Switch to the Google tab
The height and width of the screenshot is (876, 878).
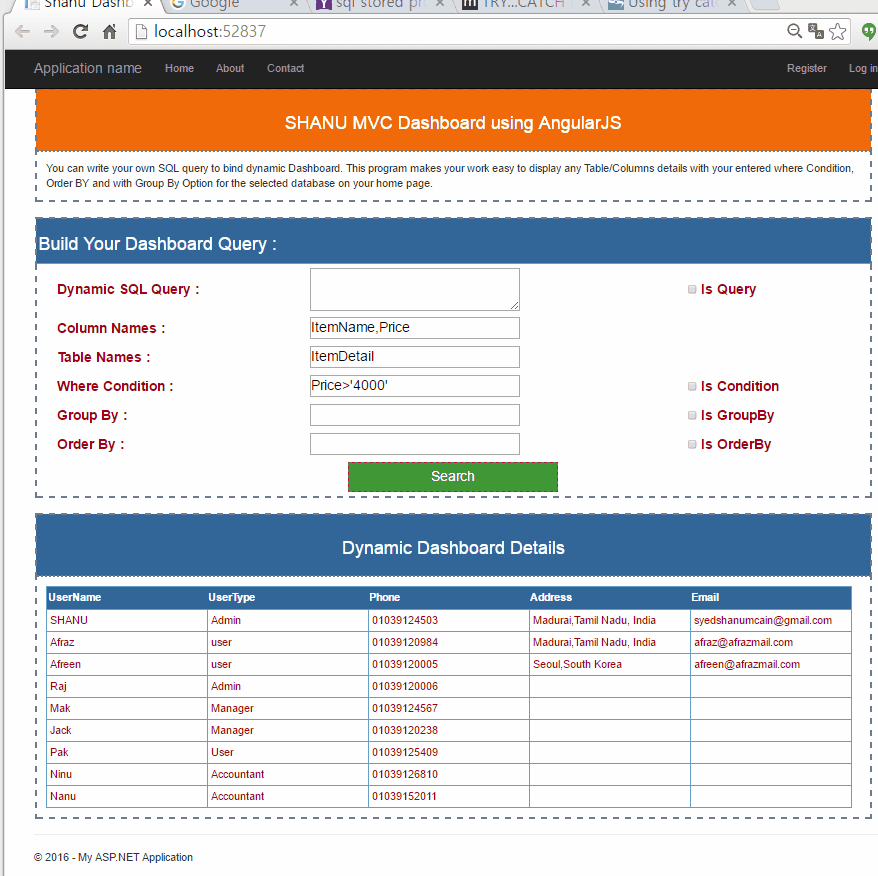235,4
